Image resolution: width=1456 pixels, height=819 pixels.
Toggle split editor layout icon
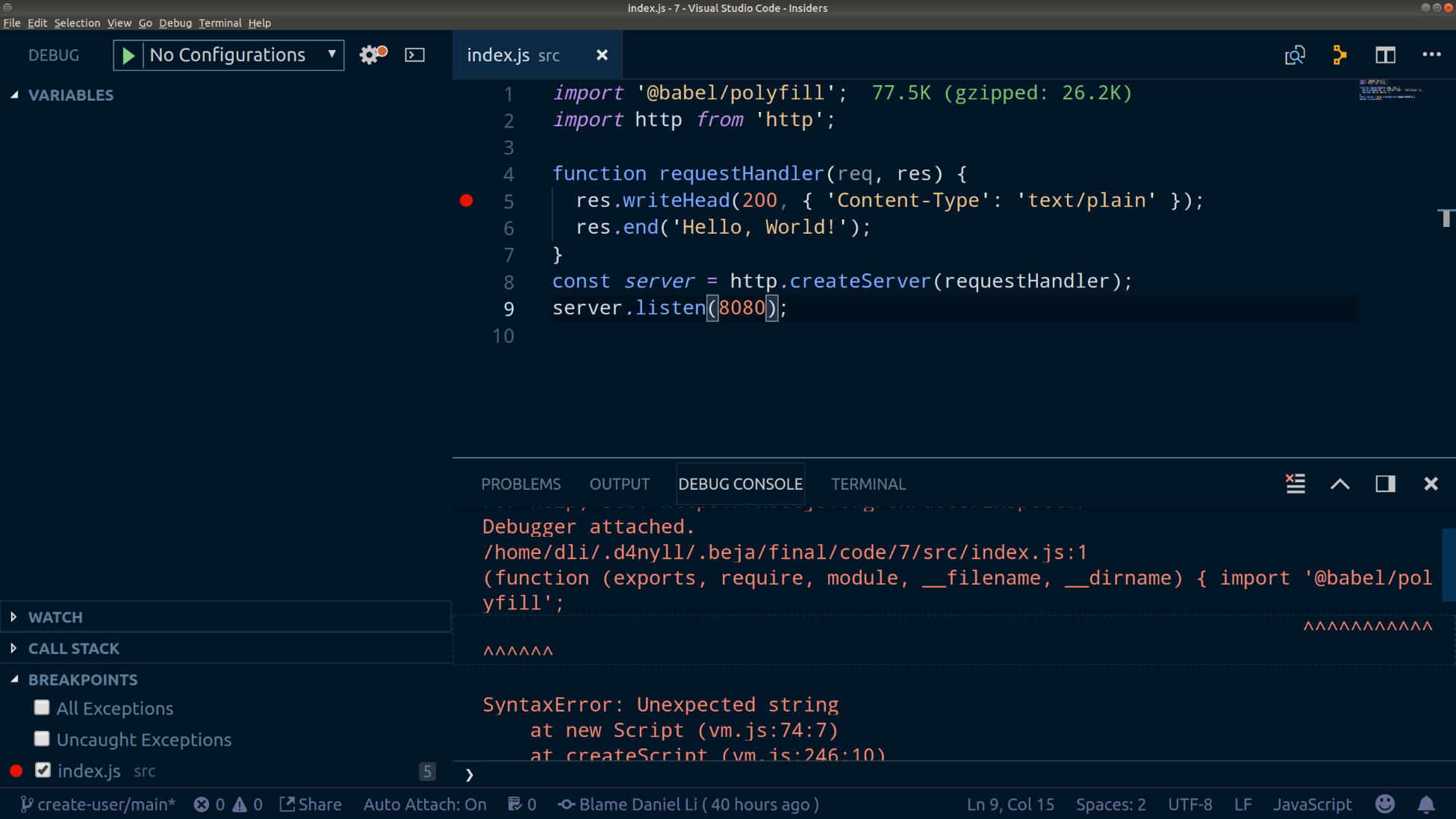point(1385,55)
